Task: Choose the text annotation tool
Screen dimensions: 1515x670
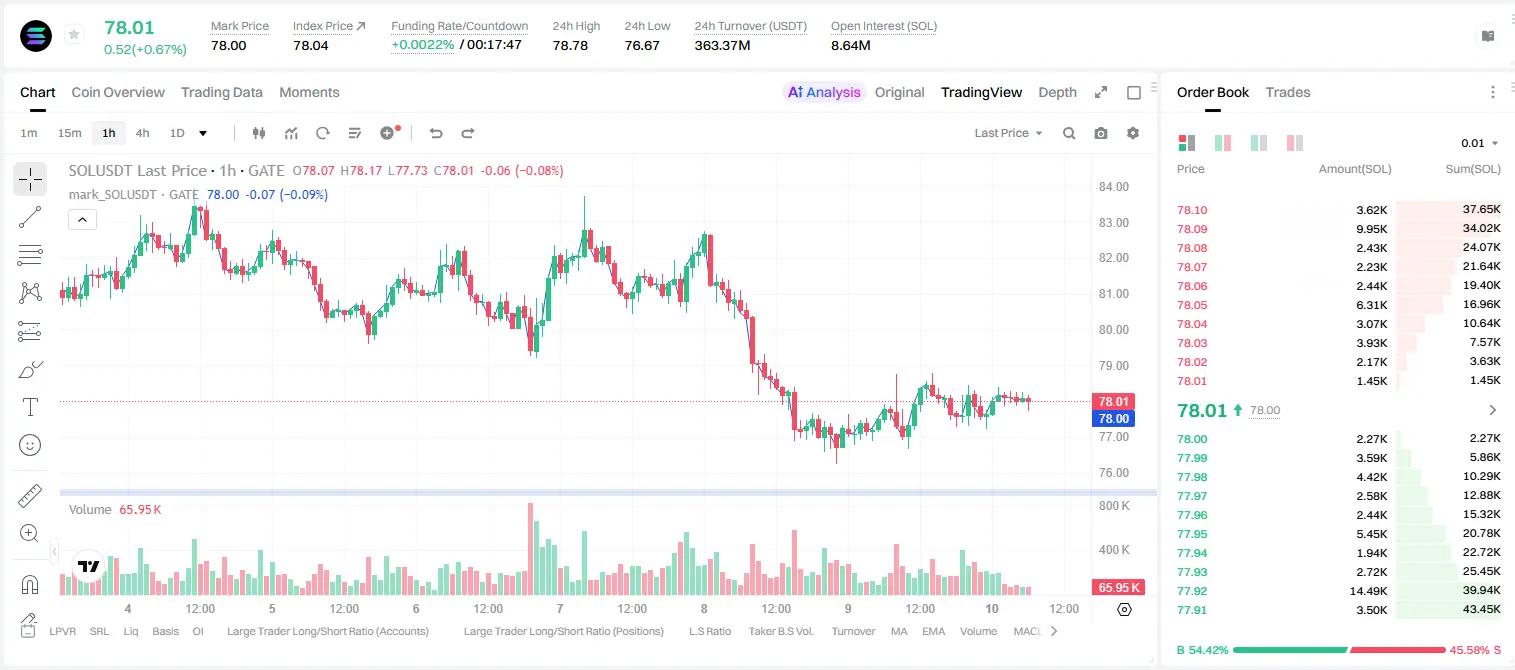Action: click(30, 407)
